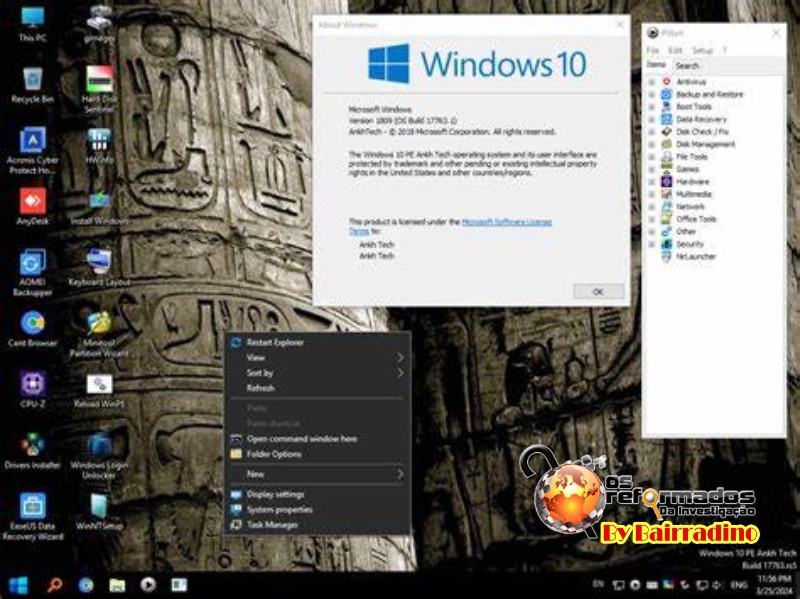Launch Install Windows desktop icon
The image size is (800, 599).
click(x=99, y=207)
